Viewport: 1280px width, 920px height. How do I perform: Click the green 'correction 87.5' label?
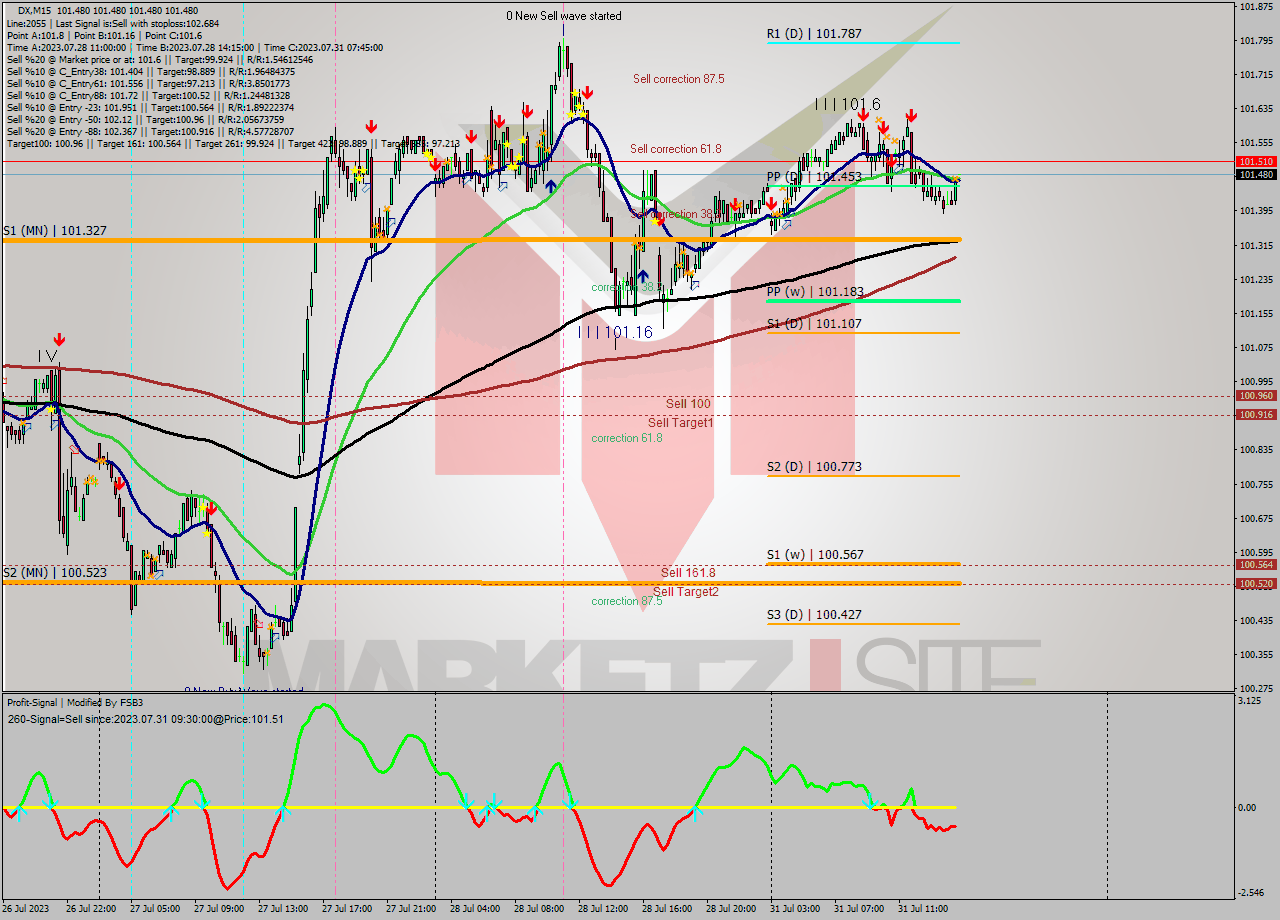pos(627,601)
